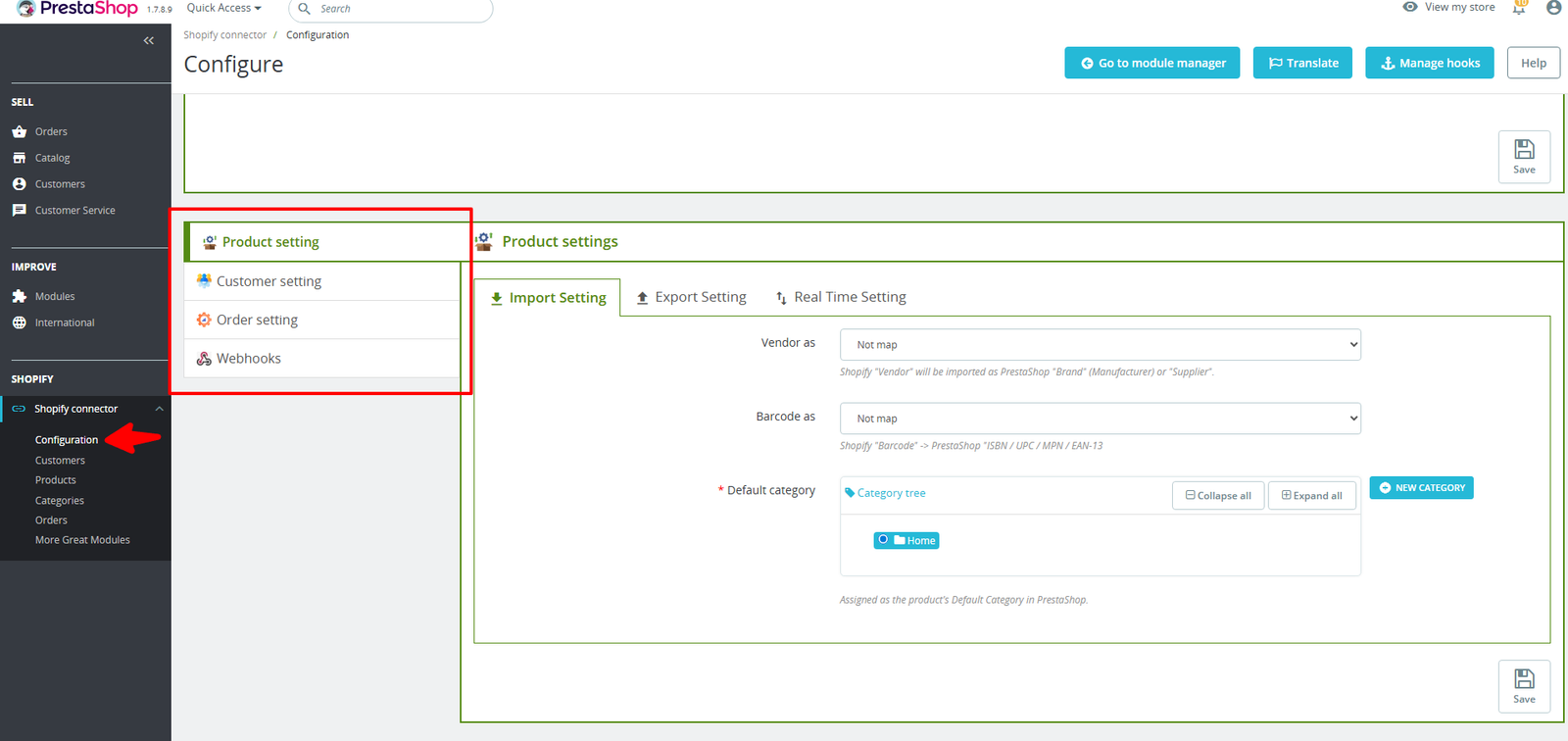This screenshot has height=741, width=1568.
Task: Open the user profile avatar icon
Action: coord(1553,8)
